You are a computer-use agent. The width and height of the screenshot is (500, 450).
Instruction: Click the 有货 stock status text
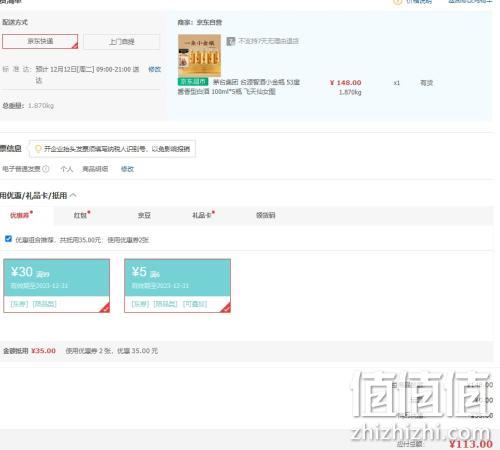(426, 83)
